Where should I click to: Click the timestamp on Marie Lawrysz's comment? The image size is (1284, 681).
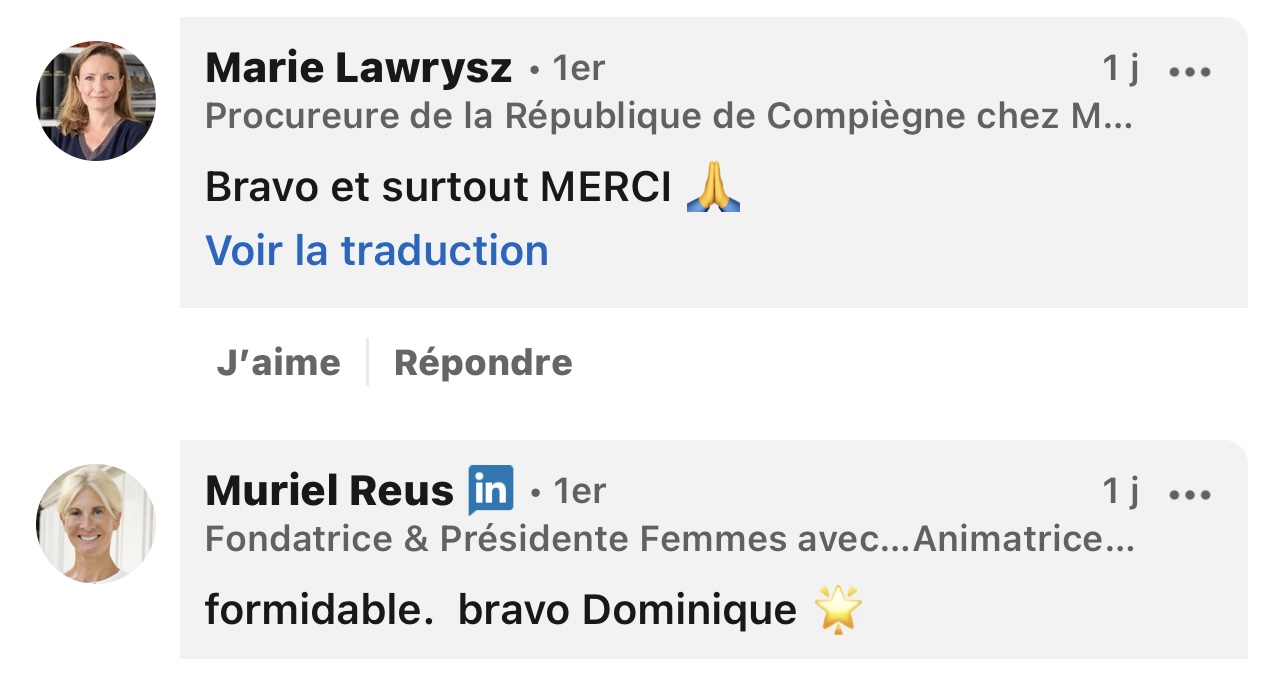tap(1120, 69)
